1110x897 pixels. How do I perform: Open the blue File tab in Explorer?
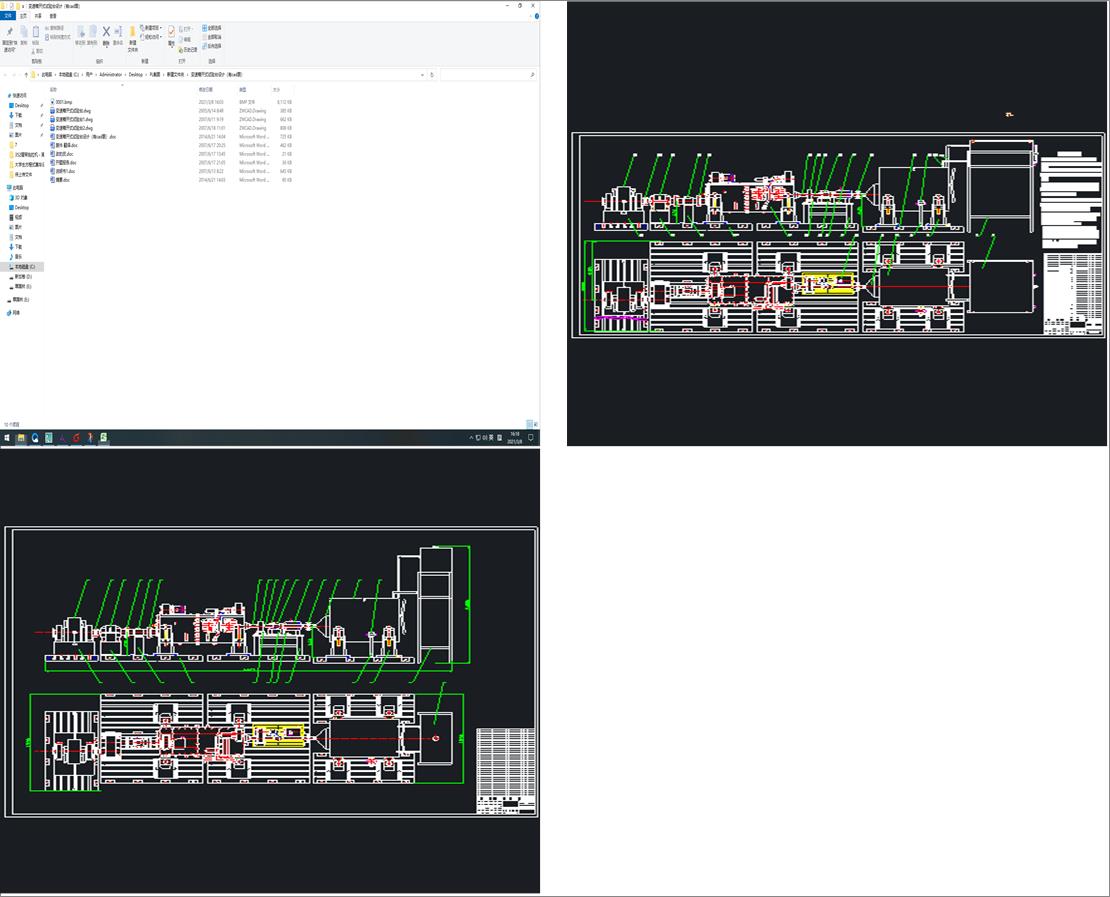tap(8, 16)
